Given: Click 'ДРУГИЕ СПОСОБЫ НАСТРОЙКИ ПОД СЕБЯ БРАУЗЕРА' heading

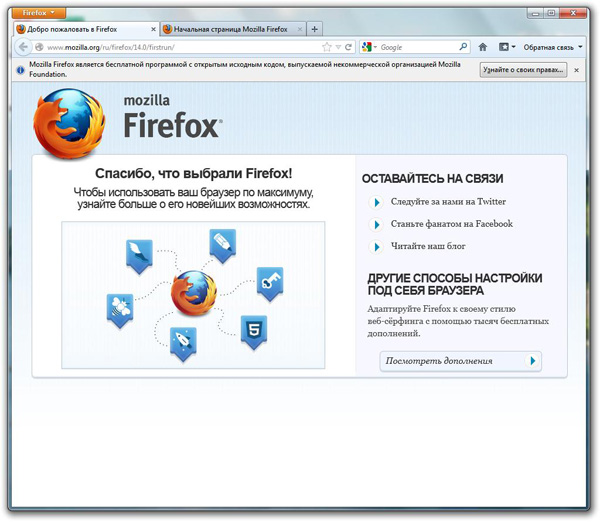Looking at the screenshot, I should click(455, 284).
